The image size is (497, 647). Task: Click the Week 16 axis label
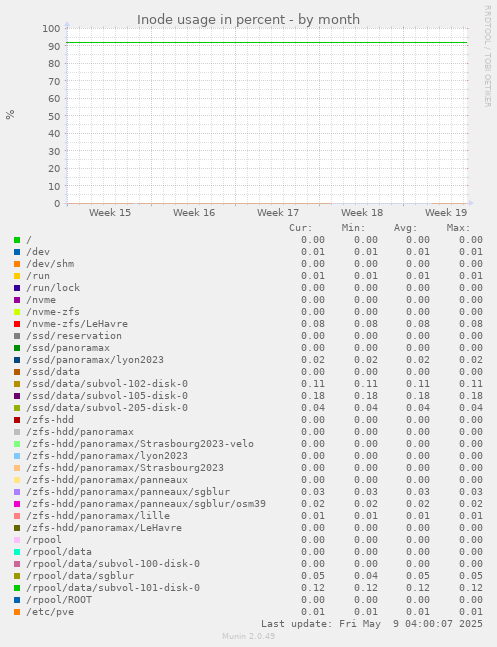tap(194, 213)
